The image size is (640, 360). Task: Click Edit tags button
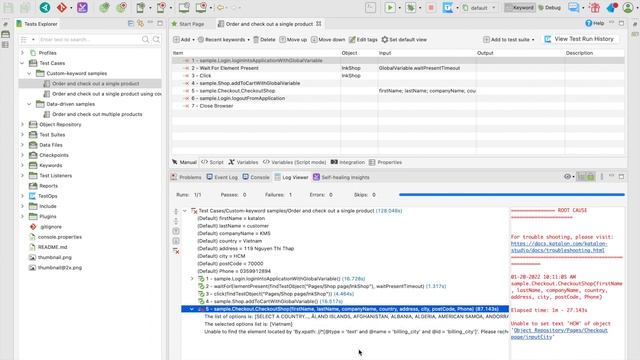point(363,40)
